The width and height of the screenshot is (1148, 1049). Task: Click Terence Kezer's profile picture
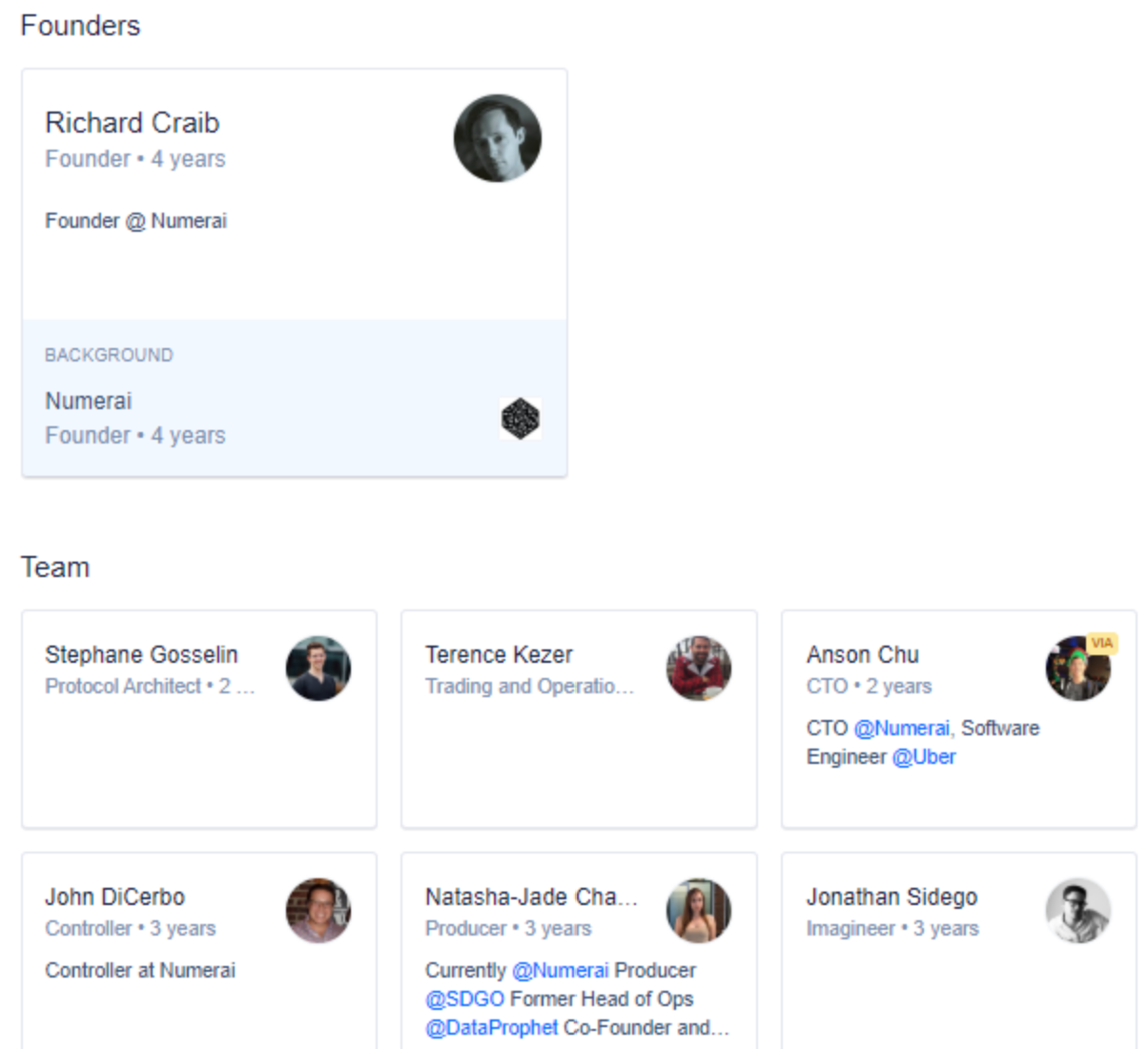(699, 668)
